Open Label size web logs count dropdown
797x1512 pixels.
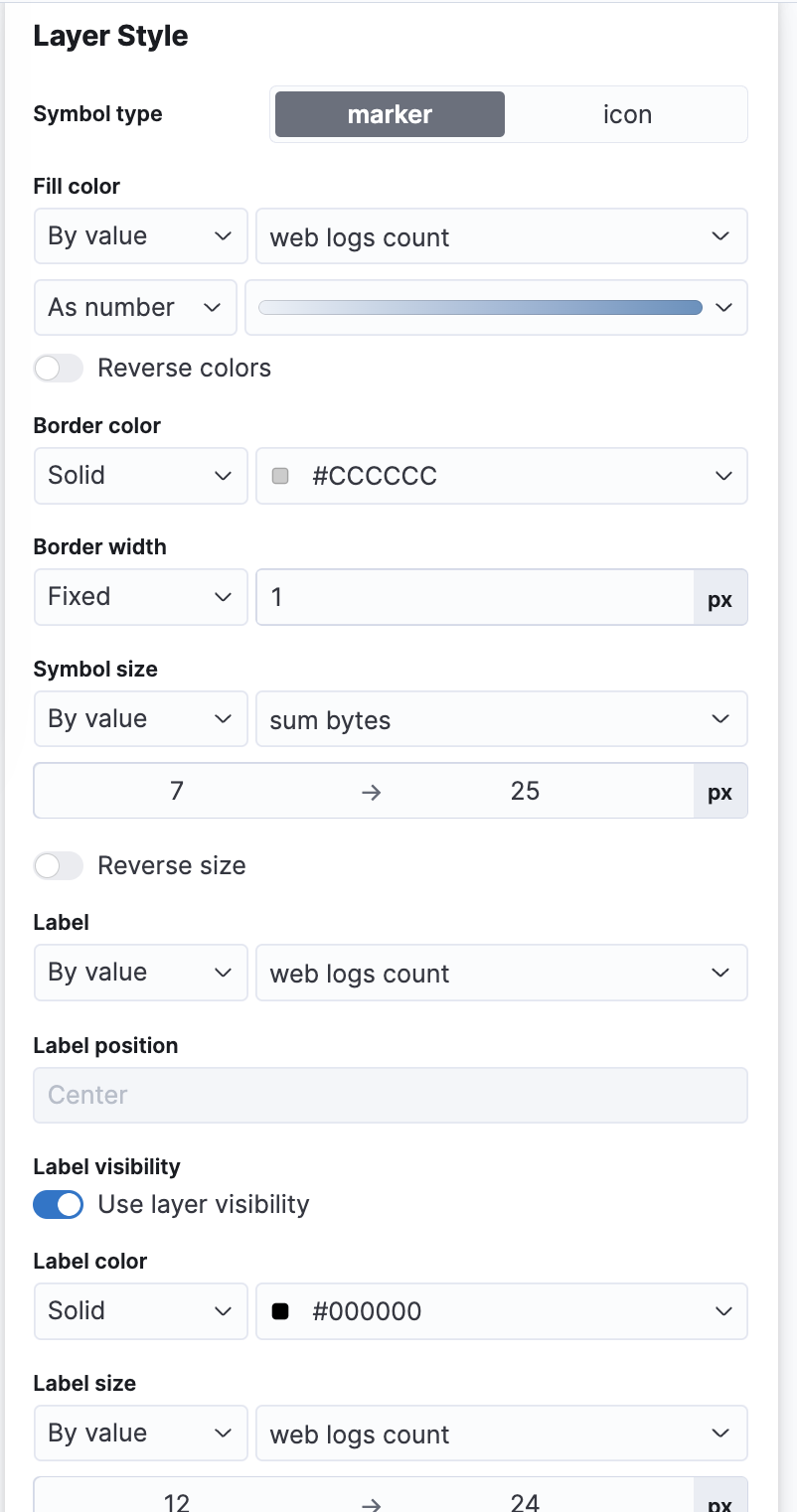[x=502, y=1434]
